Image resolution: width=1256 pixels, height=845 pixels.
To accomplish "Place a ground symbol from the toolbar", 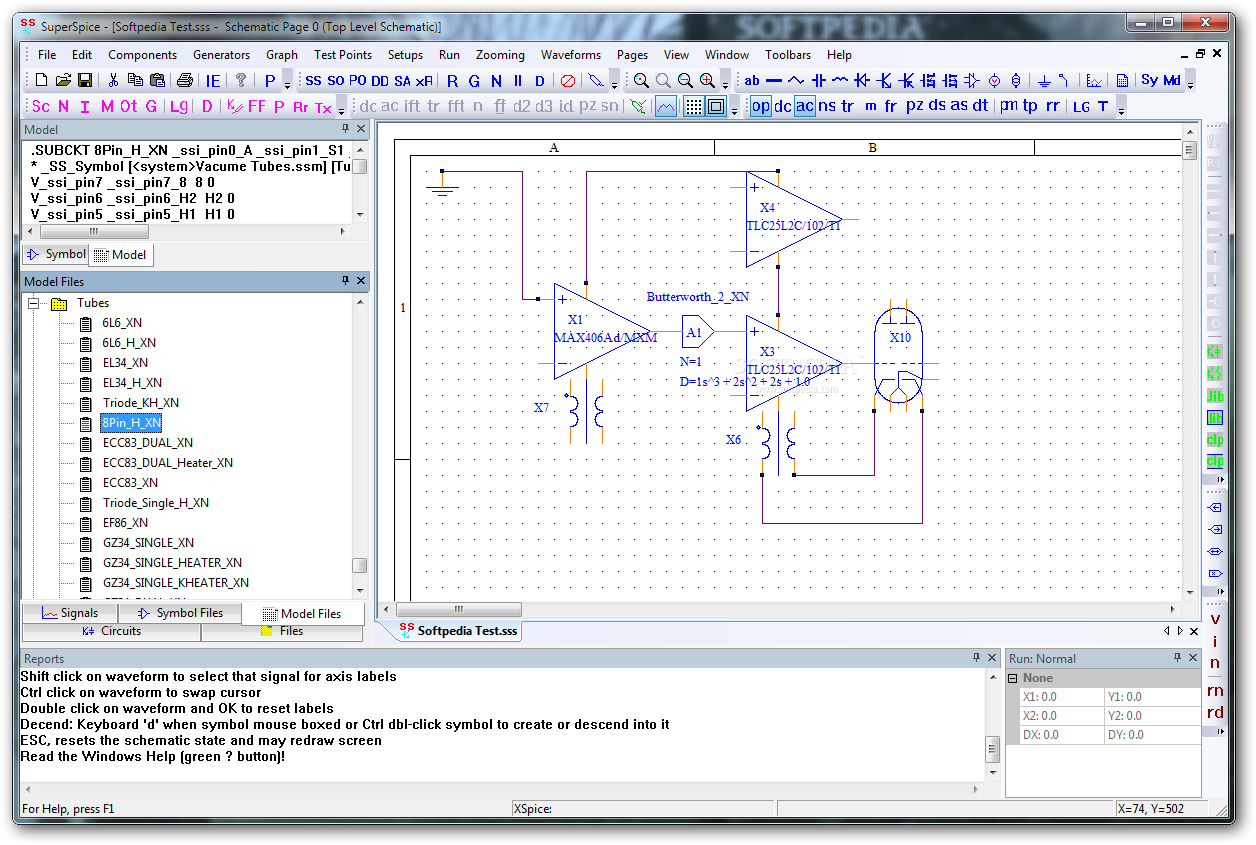I will (1043, 80).
